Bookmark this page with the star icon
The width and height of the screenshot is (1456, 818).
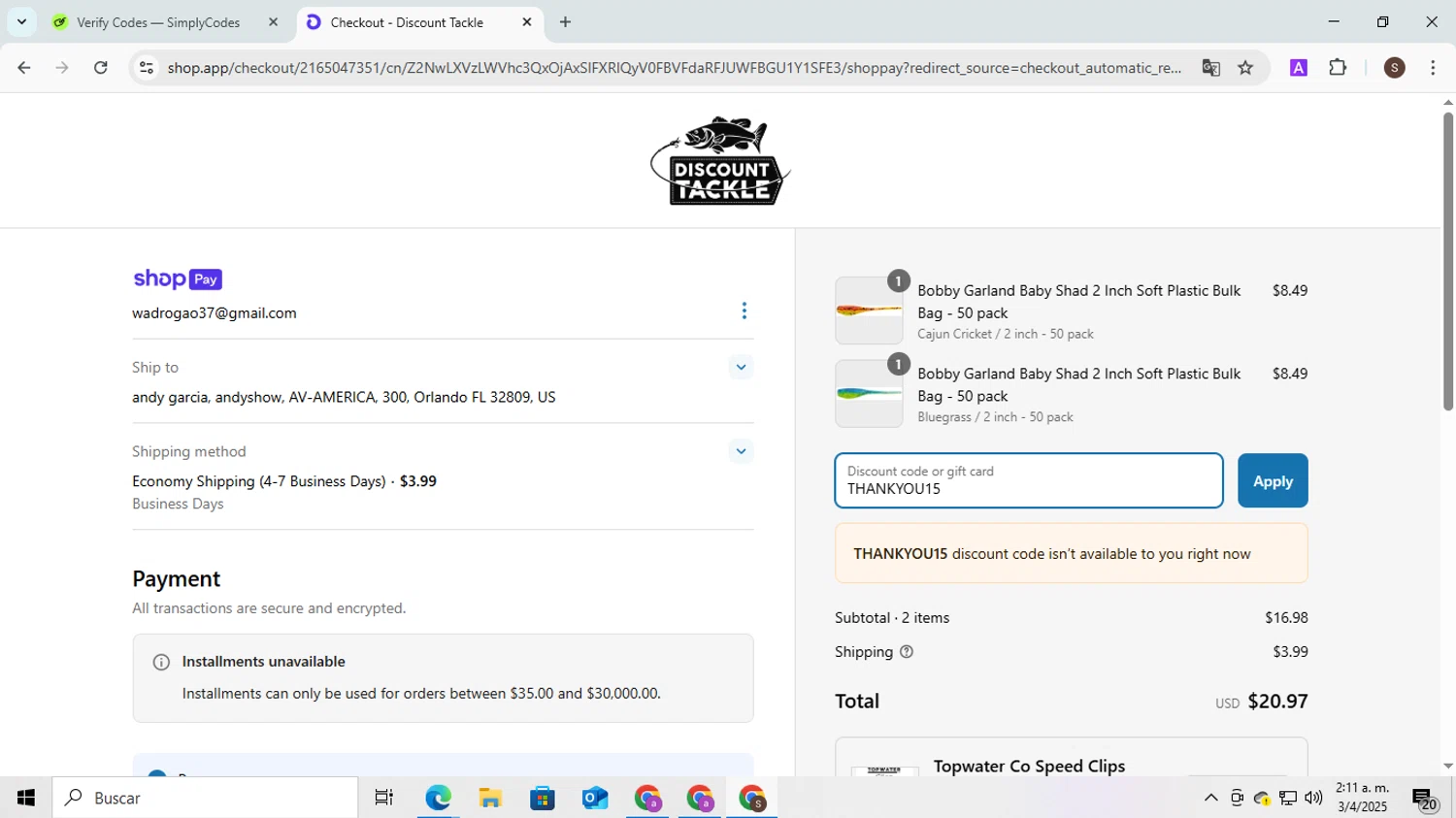pos(1245,68)
